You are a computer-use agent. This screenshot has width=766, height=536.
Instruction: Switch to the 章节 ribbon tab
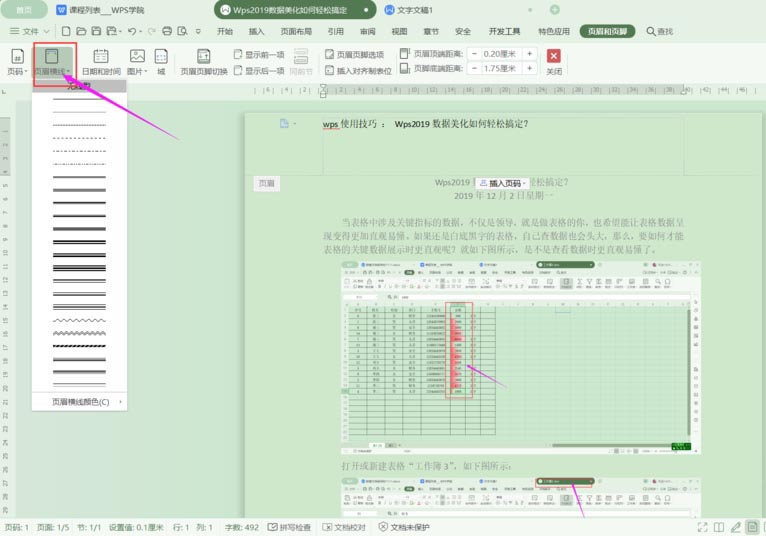click(431, 31)
